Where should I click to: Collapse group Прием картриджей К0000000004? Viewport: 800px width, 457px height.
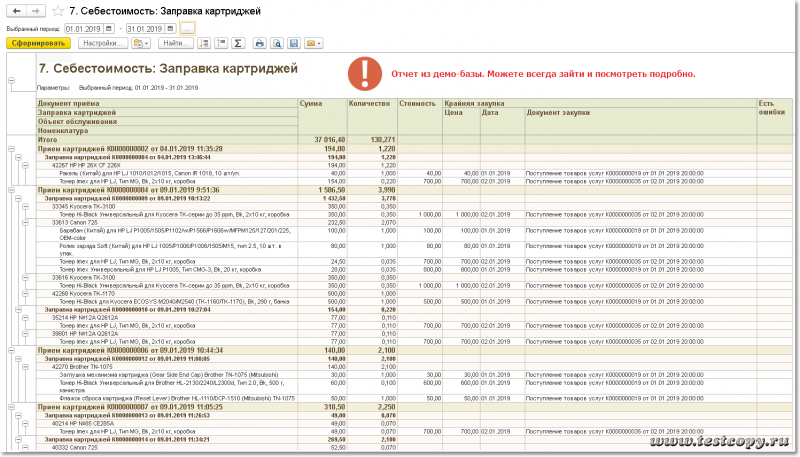pyautogui.click(x=11, y=190)
